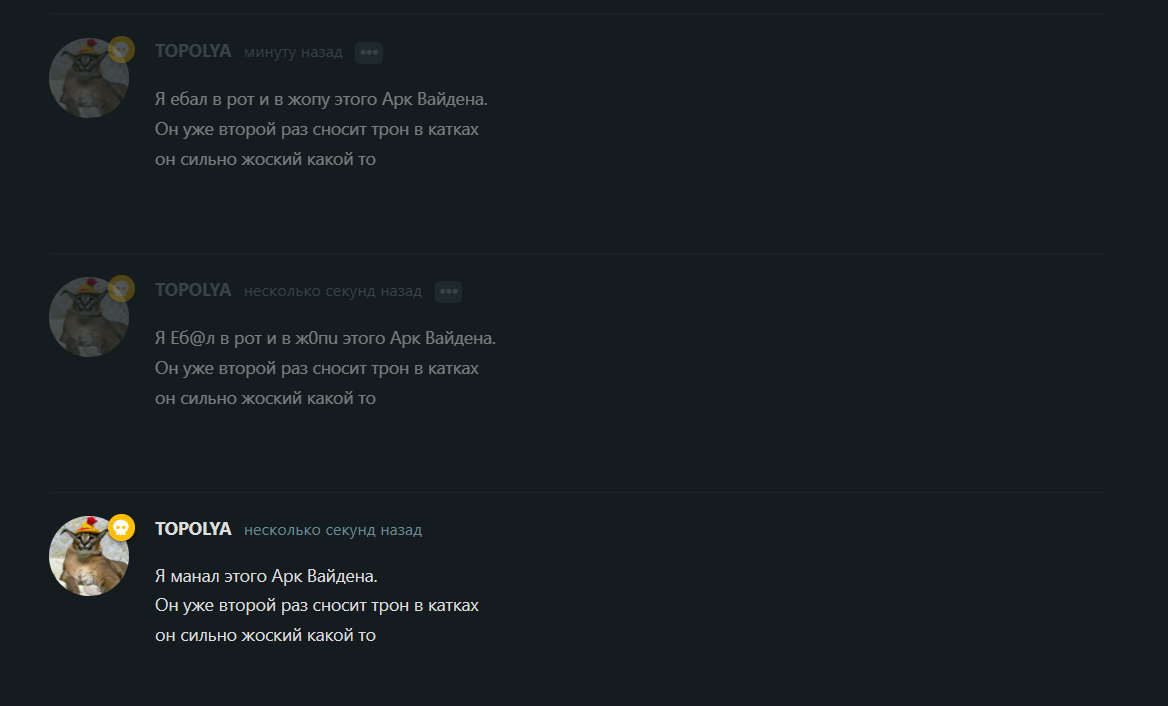Open TOPOLYA's profile from the topmost comment
Image resolution: width=1168 pixels, height=706 pixels.
click(x=193, y=51)
